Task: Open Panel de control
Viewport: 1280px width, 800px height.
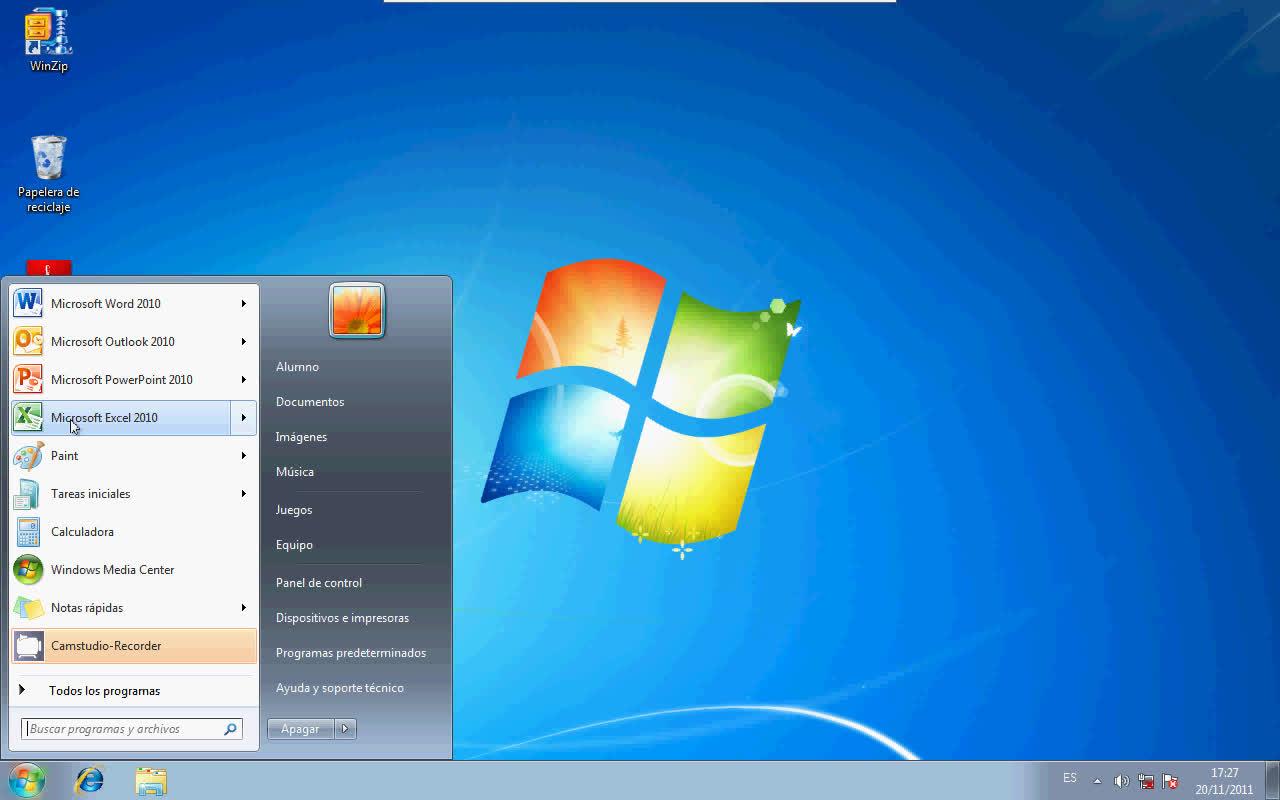Action: pyautogui.click(x=319, y=583)
